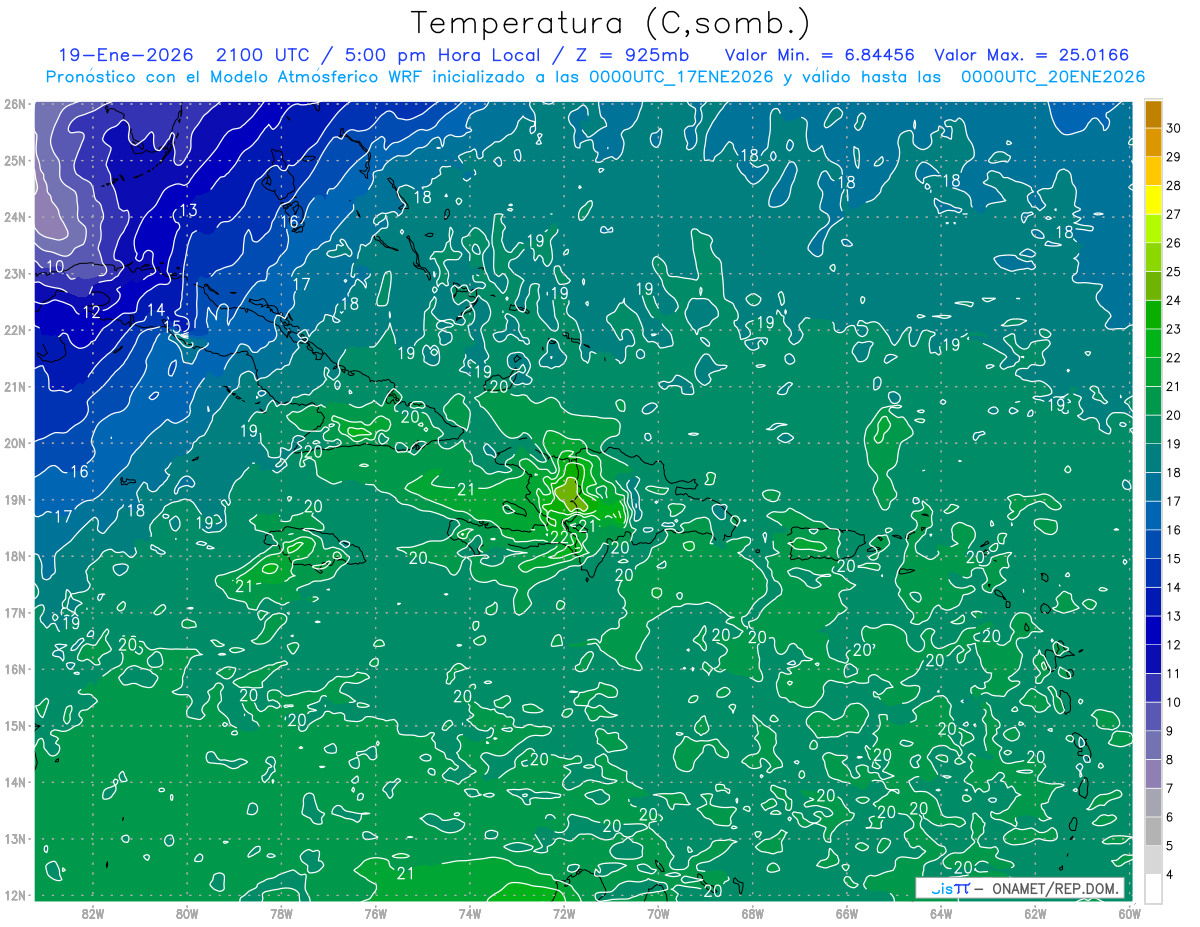This screenshot has height=927, width=1200.
Task: Click the '68W' longitude label
Action: (x=752, y=913)
